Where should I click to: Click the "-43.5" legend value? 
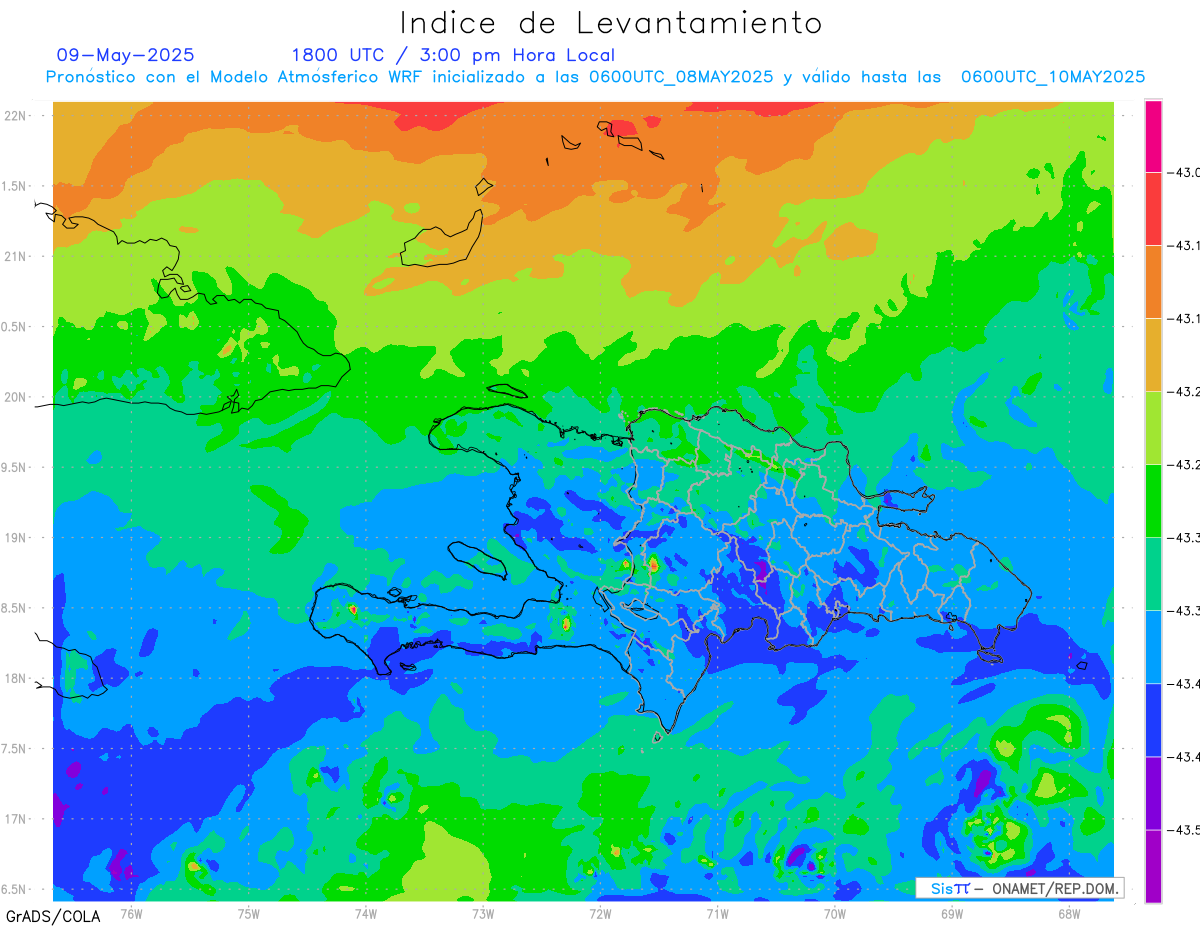[x=1184, y=829]
